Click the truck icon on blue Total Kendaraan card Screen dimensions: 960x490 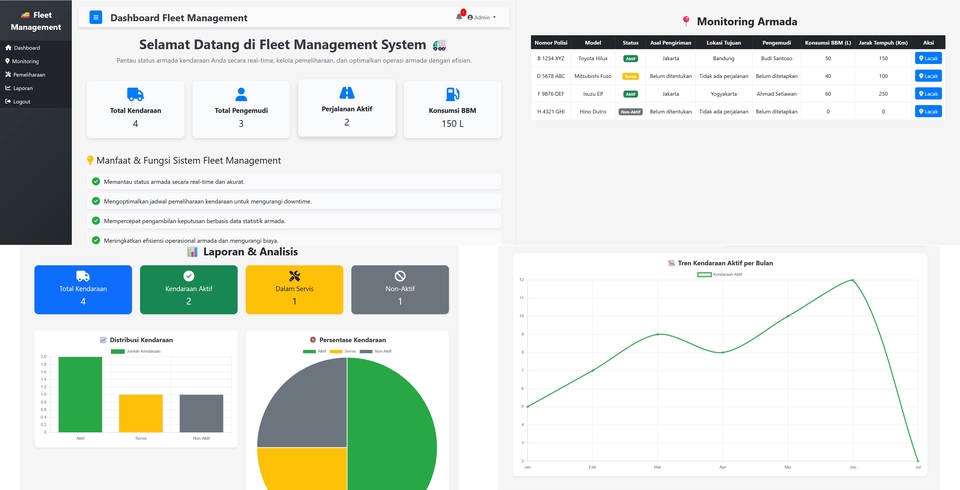point(83,276)
